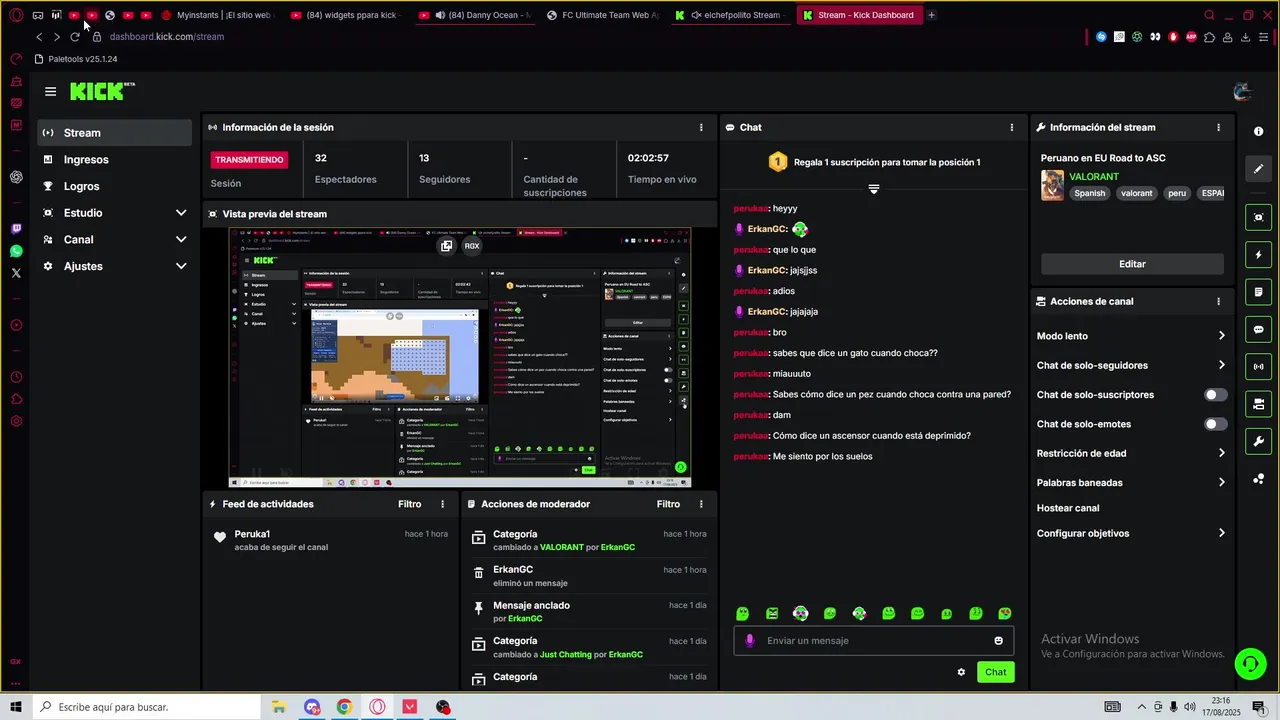Image resolution: width=1280 pixels, height=720 pixels.
Task: Insert the first green emote in quick row
Action: [x=742, y=613]
